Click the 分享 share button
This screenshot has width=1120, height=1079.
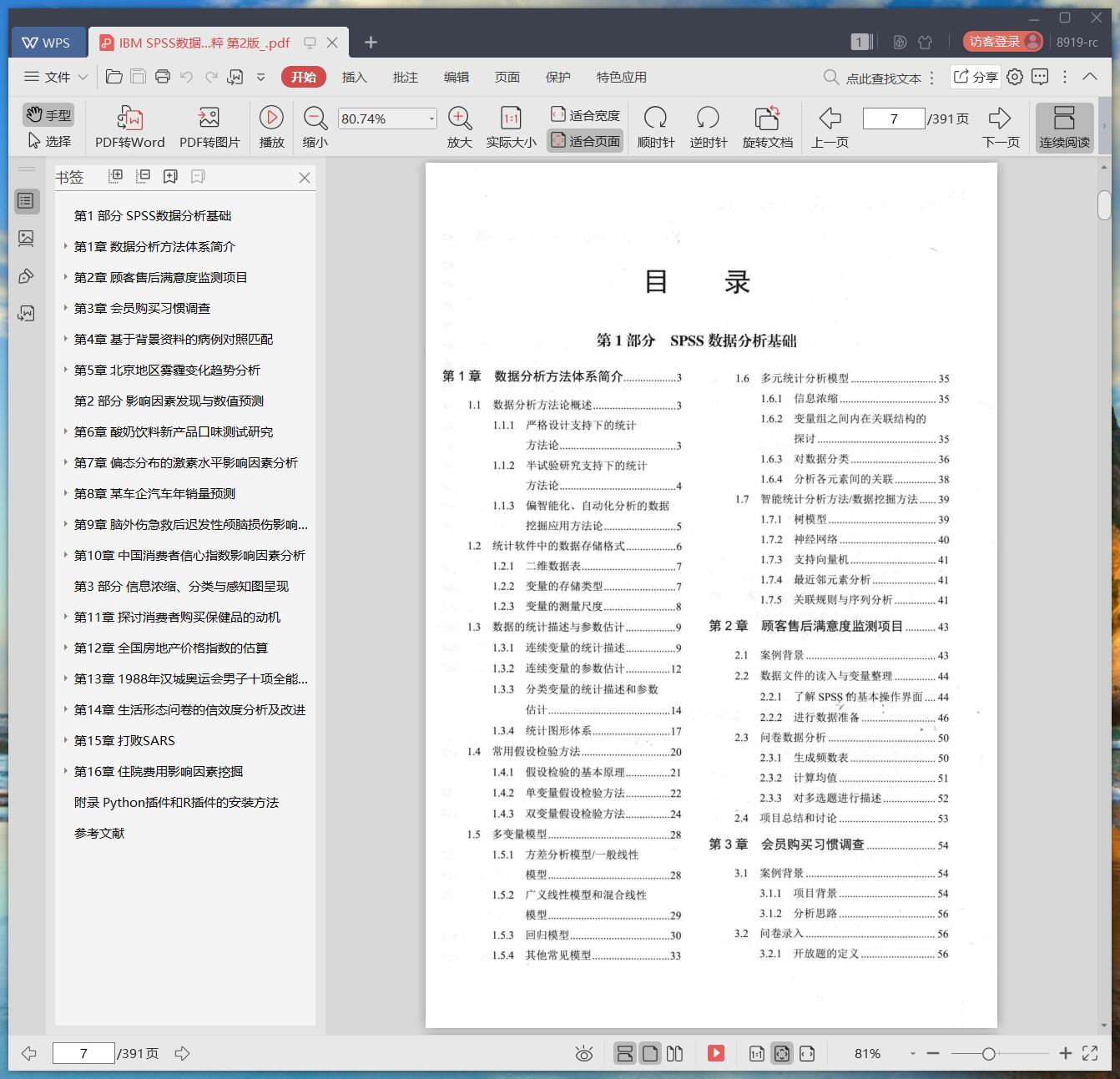pyautogui.click(x=976, y=77)
